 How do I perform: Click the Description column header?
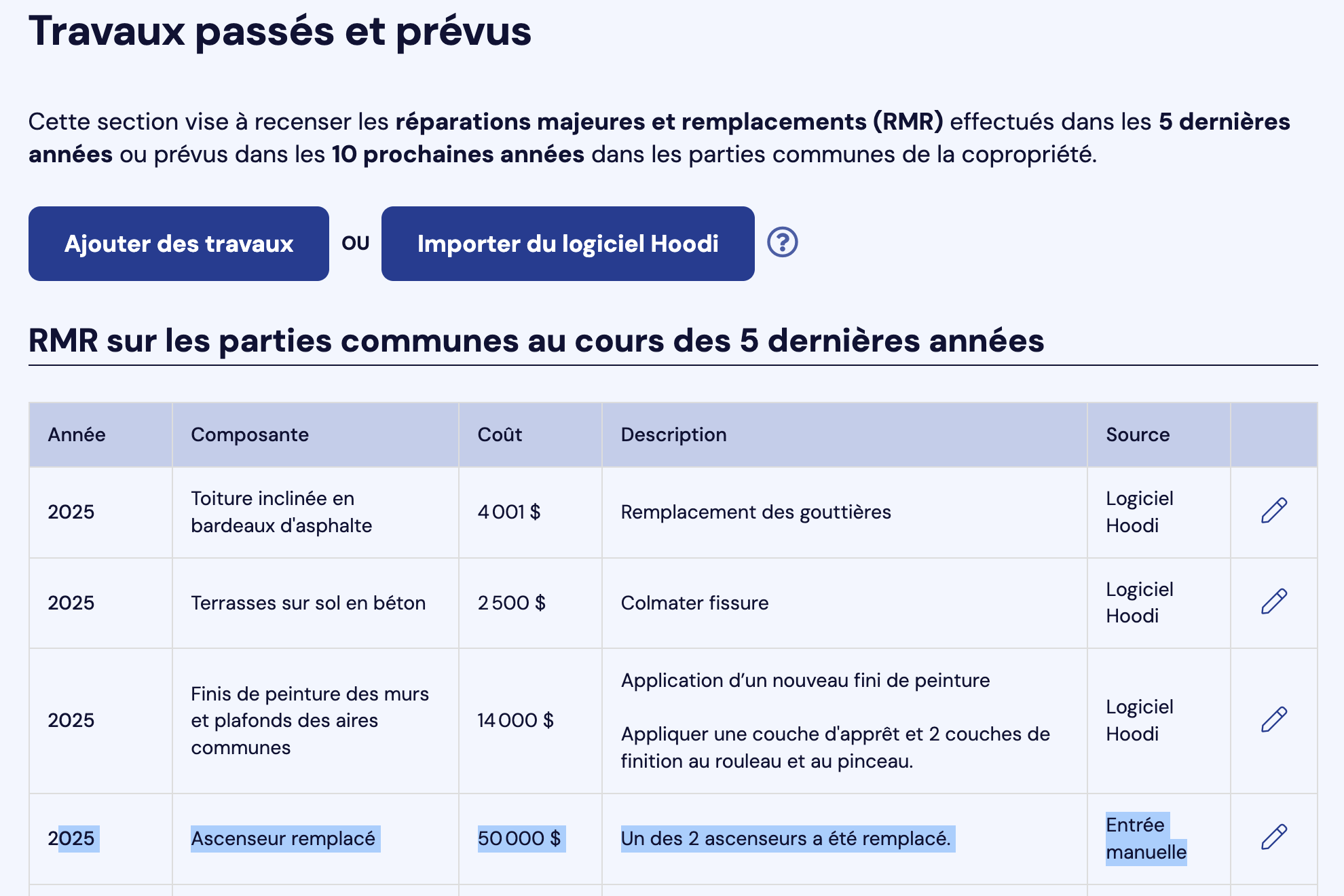pos(673,434)
